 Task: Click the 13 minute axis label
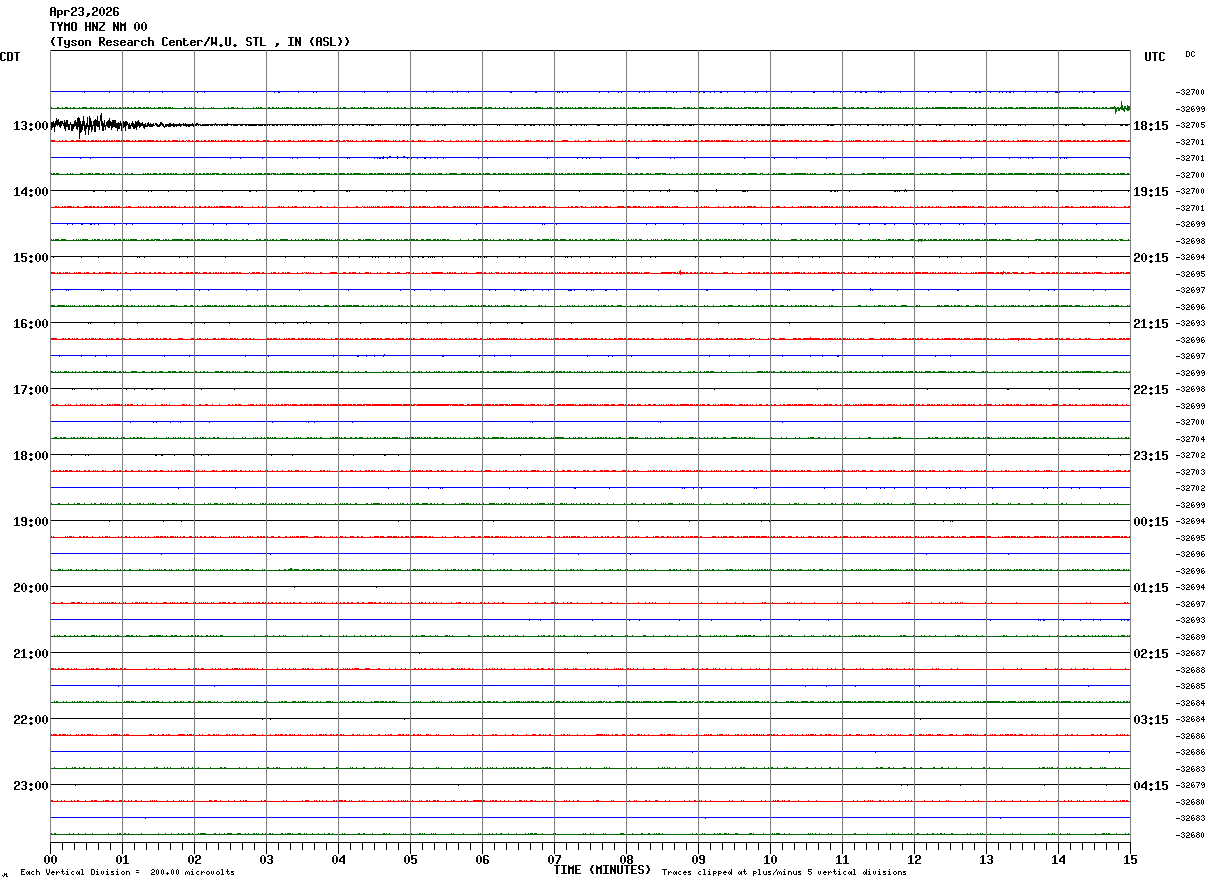[x=987, y=860]
